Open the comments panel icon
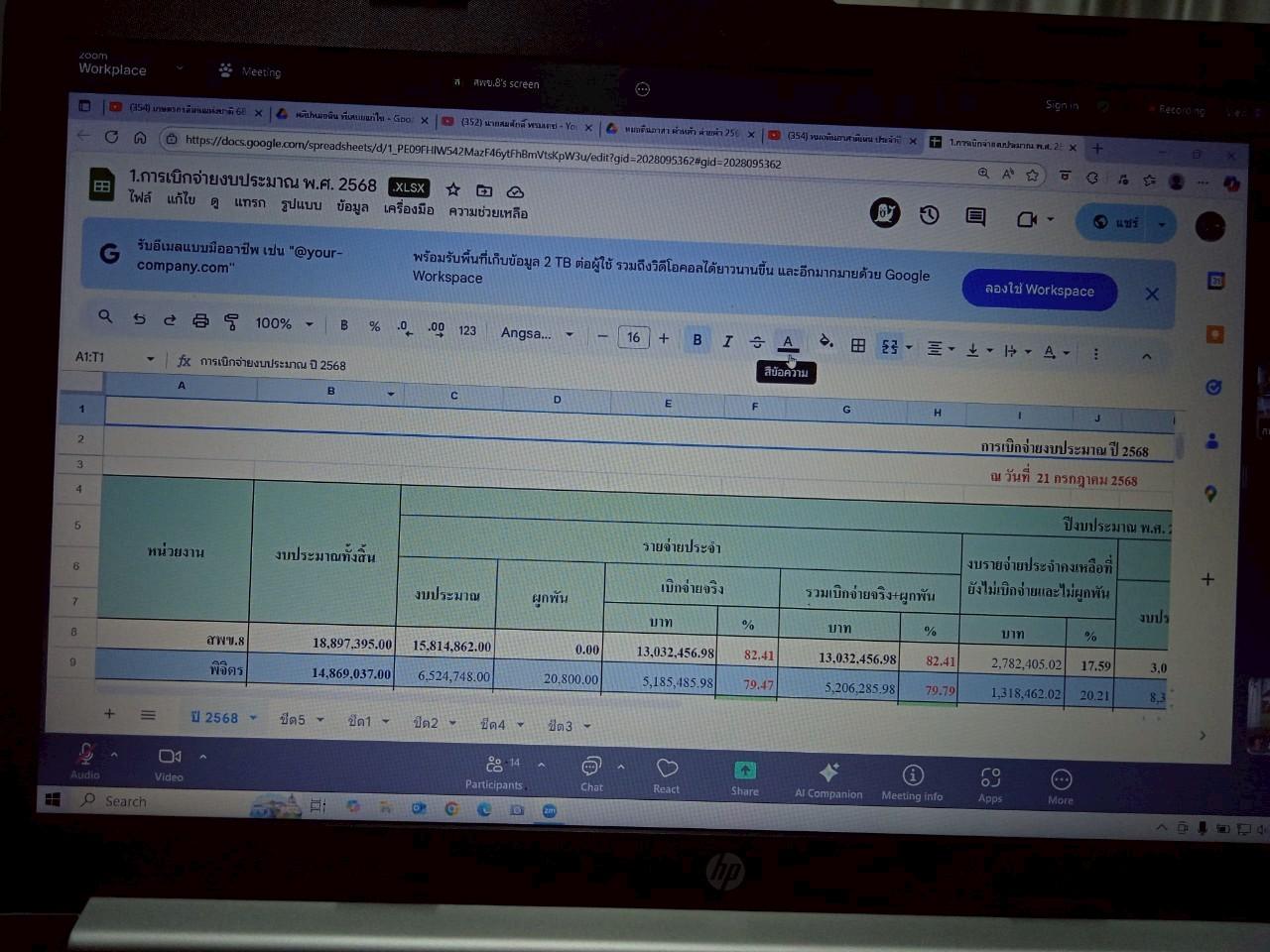Viewport: 1270px width, 952px height. (975, 217)
